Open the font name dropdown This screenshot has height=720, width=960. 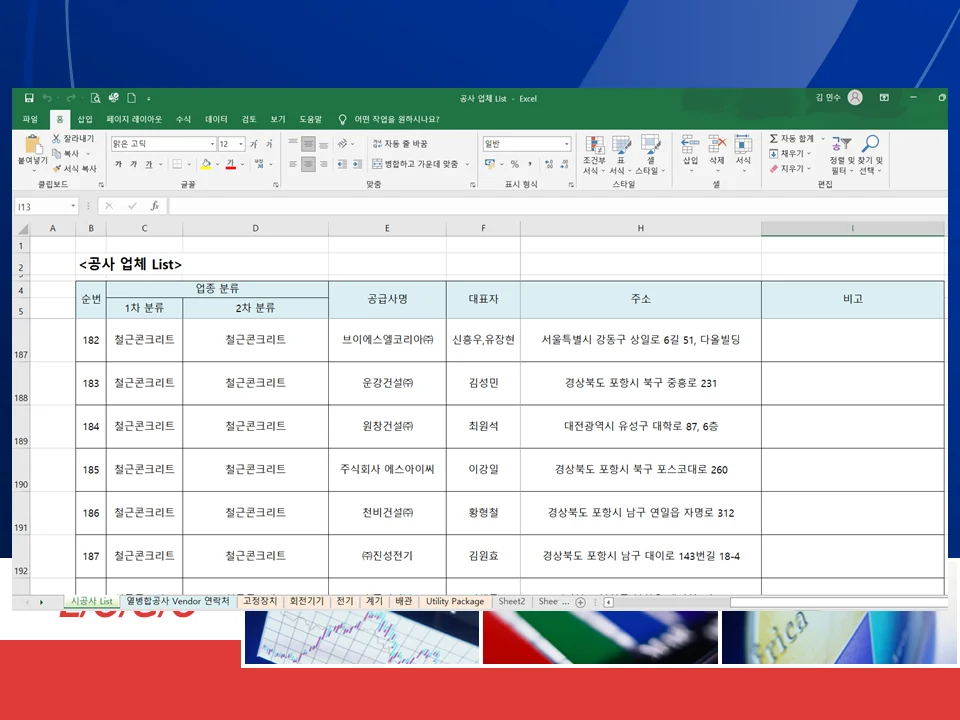point(212,144)
